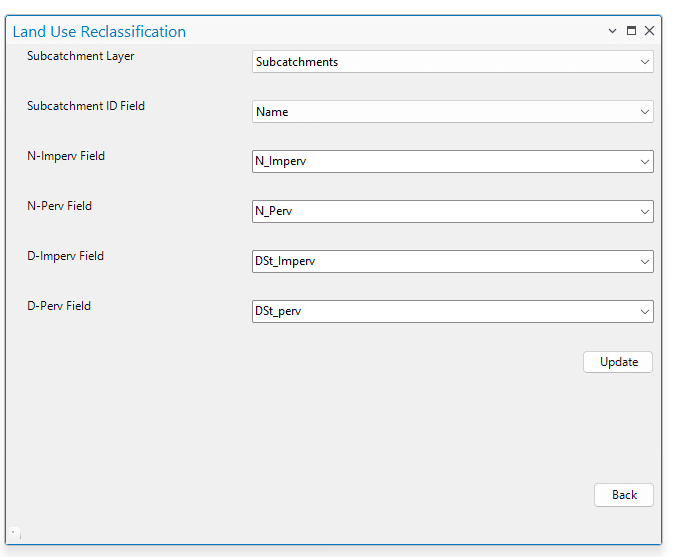
Task: Click the N-Imperv Field label text
Action: coord(66,156)
